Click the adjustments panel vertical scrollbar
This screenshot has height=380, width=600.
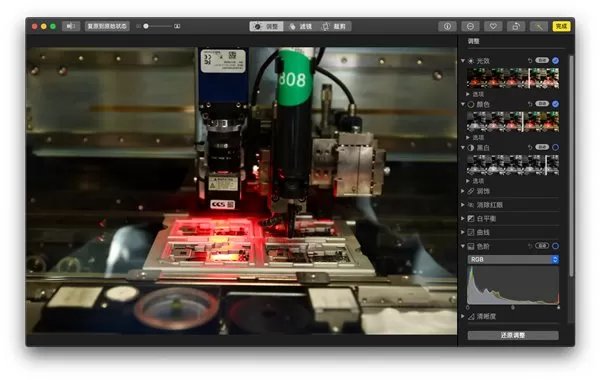point(571,166)
